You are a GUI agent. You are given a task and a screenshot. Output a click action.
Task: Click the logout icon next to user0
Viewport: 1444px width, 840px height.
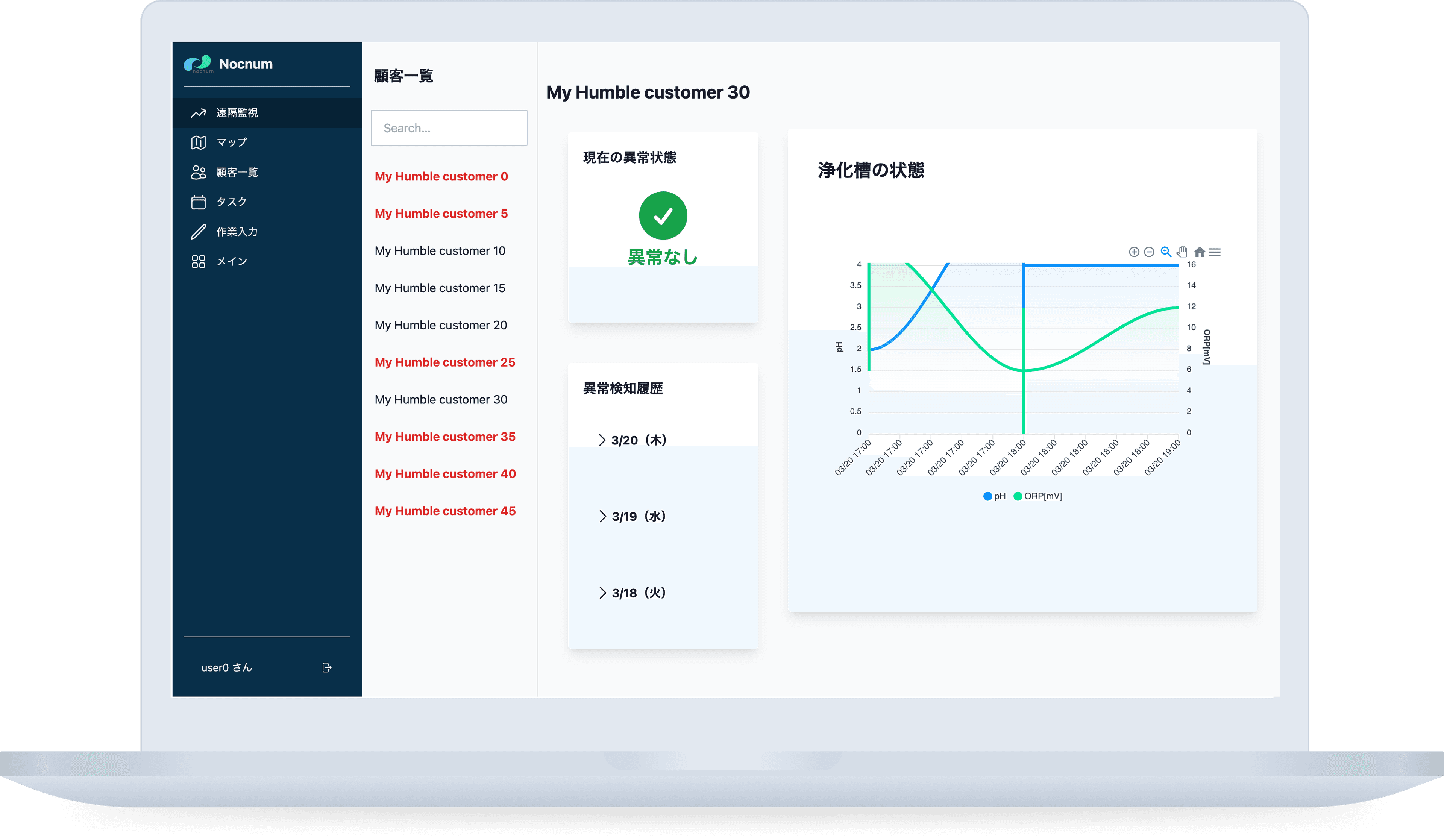[327, 667]
